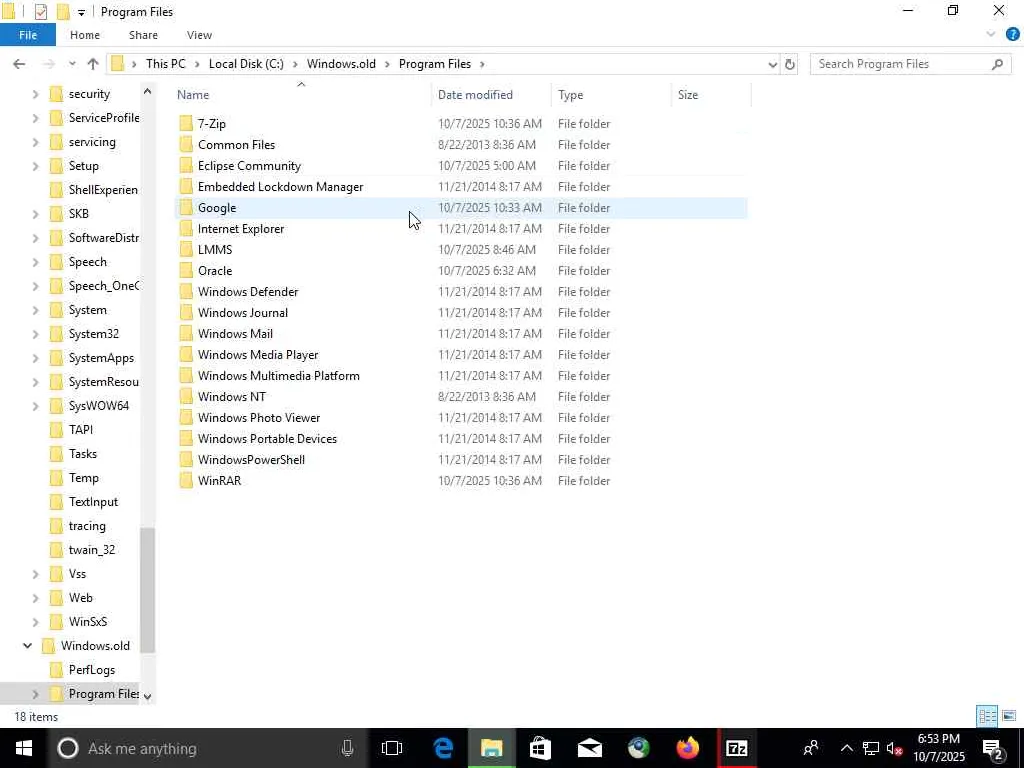Click Properties icon in Quick Access Toolbar
The image size is (1024, 768).
pyautogui.click(x=40, y=12)
